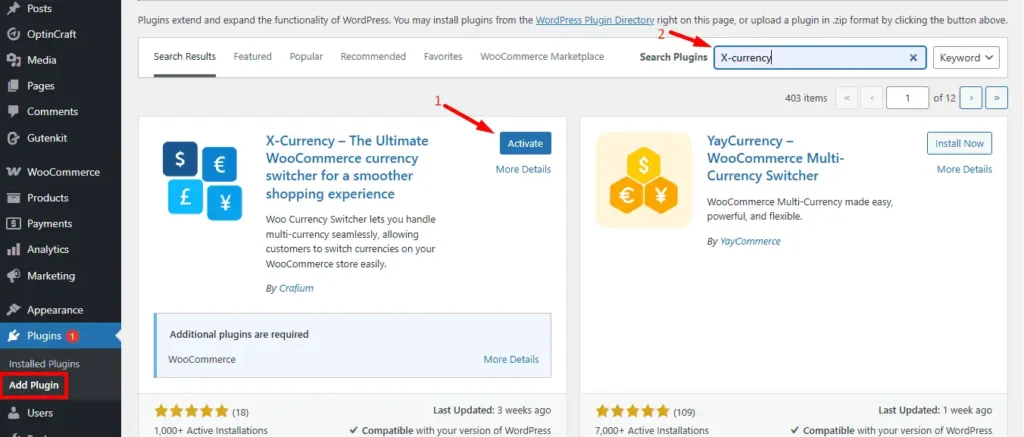Open the WooCommerce menu item

[x=60, y=172]
